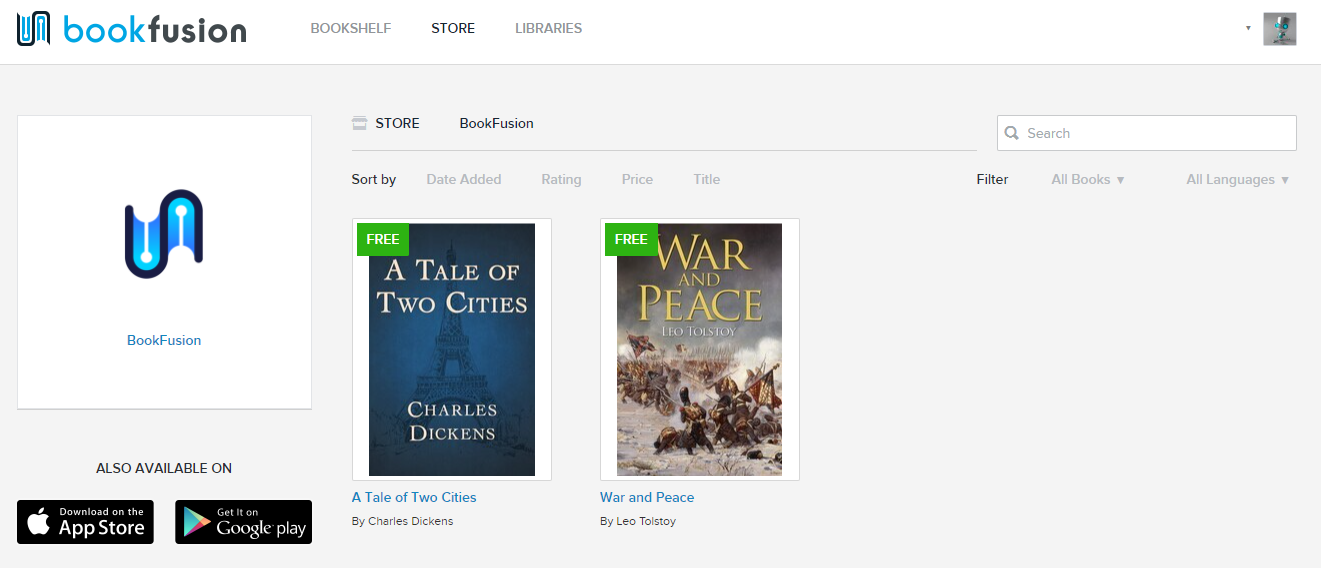Click the Get it on Google Play badge
This screenshot has width=1321, height=568.
[243, 522]
